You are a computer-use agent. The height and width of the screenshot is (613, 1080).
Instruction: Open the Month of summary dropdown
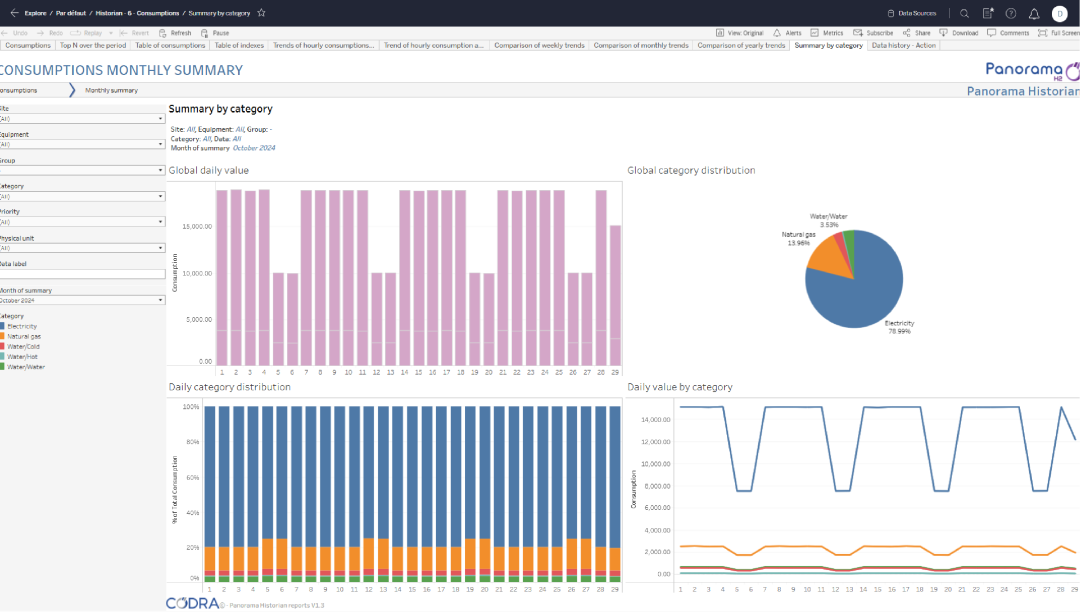click(82, 300)
